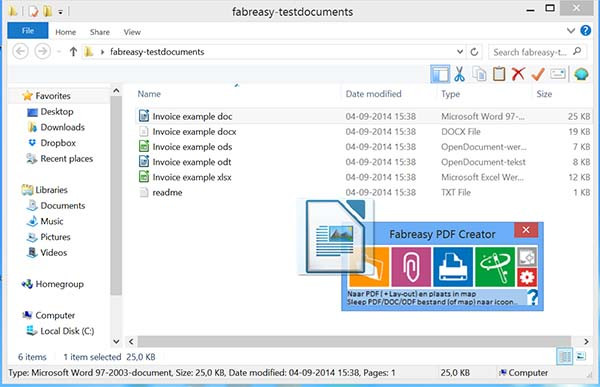Click the new folder title bar icon
The height and width of the screenshot is (387, 600).
(x=47, y=11)
